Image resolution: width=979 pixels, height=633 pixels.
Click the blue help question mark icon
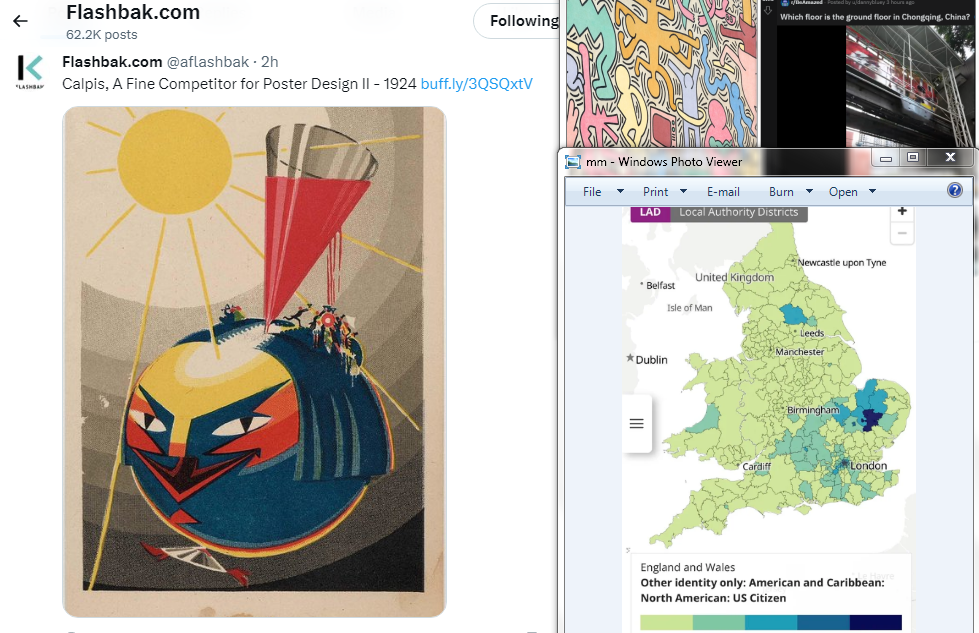[955, 190]
